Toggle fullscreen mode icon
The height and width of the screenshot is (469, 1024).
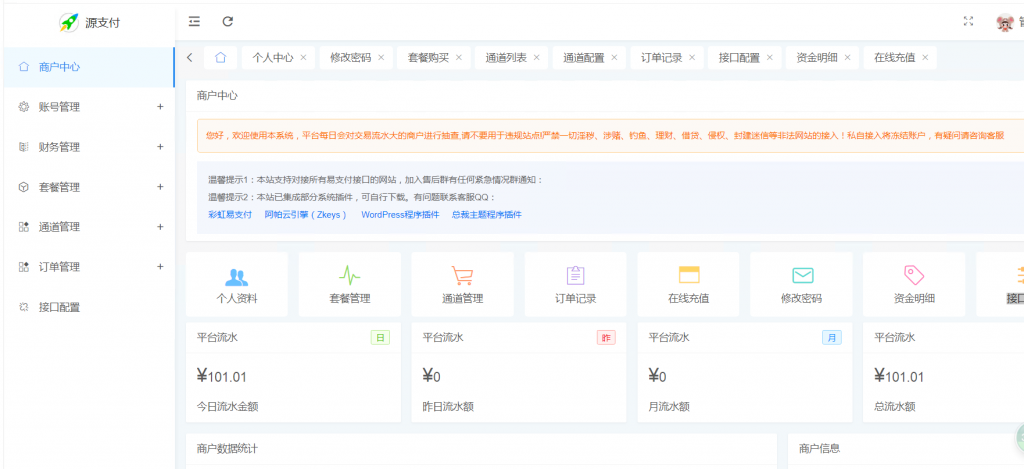pos(968,21)
